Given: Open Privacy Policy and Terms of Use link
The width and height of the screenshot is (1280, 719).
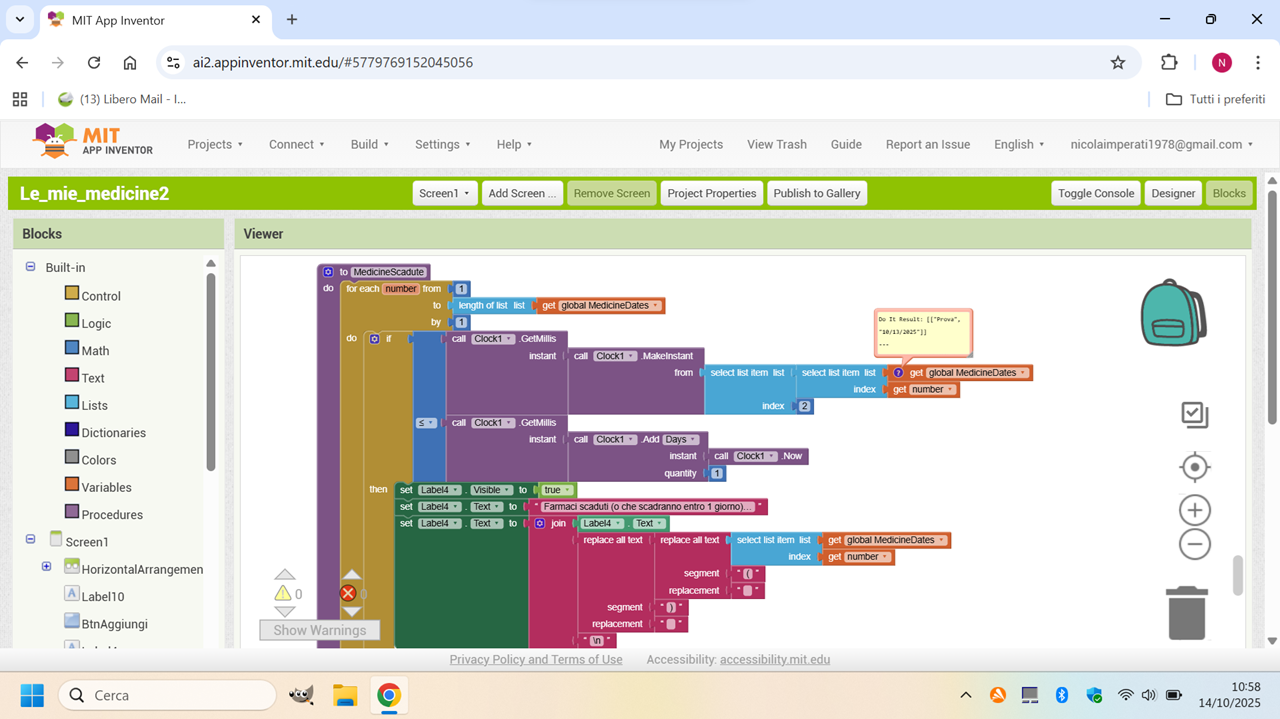Looking at the screenshot, I should point(535,659).
